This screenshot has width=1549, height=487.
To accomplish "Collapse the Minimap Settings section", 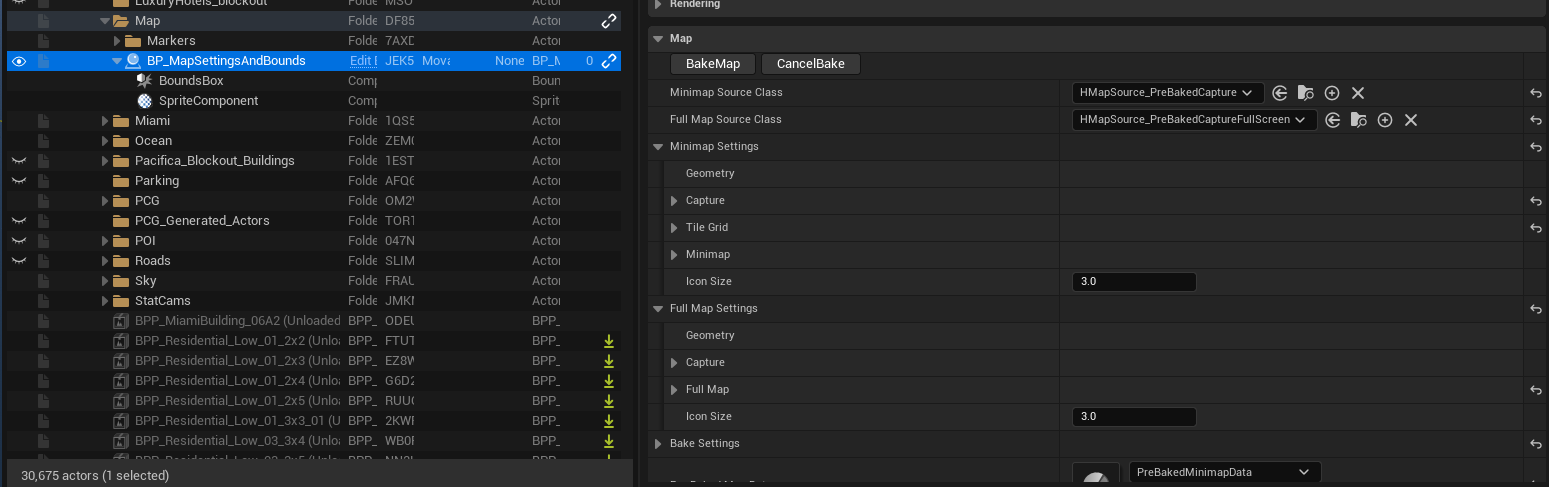I will point(658,147).
